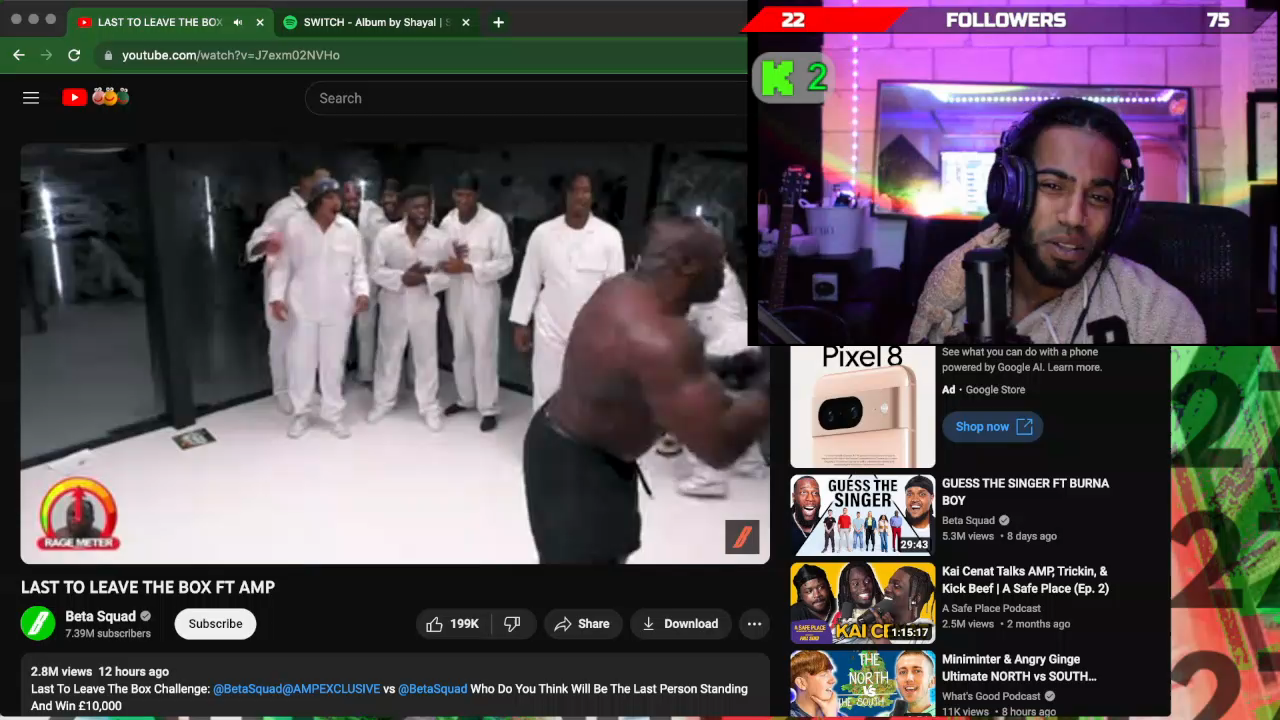Open Kai Cenat Talks AMP video thumbnail
The height and width of the screenshot is (720, 1280).
pos(863,603)
